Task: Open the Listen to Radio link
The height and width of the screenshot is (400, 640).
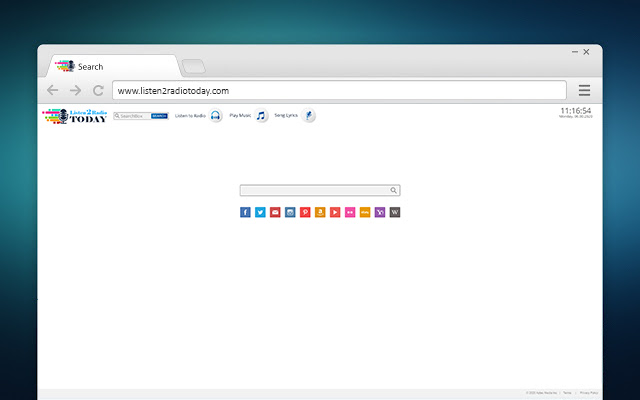Action: click(190, 116)
